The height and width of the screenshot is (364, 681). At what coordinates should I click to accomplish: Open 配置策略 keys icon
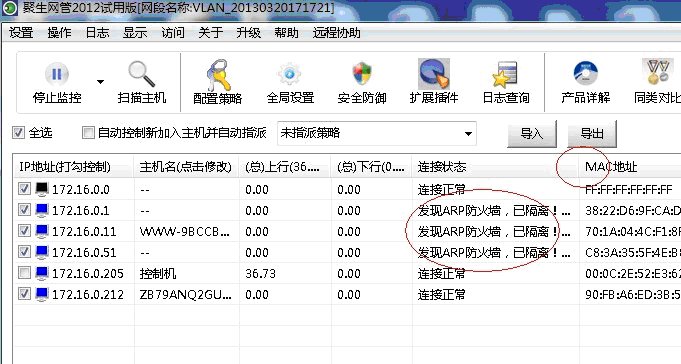click(218, 74)
